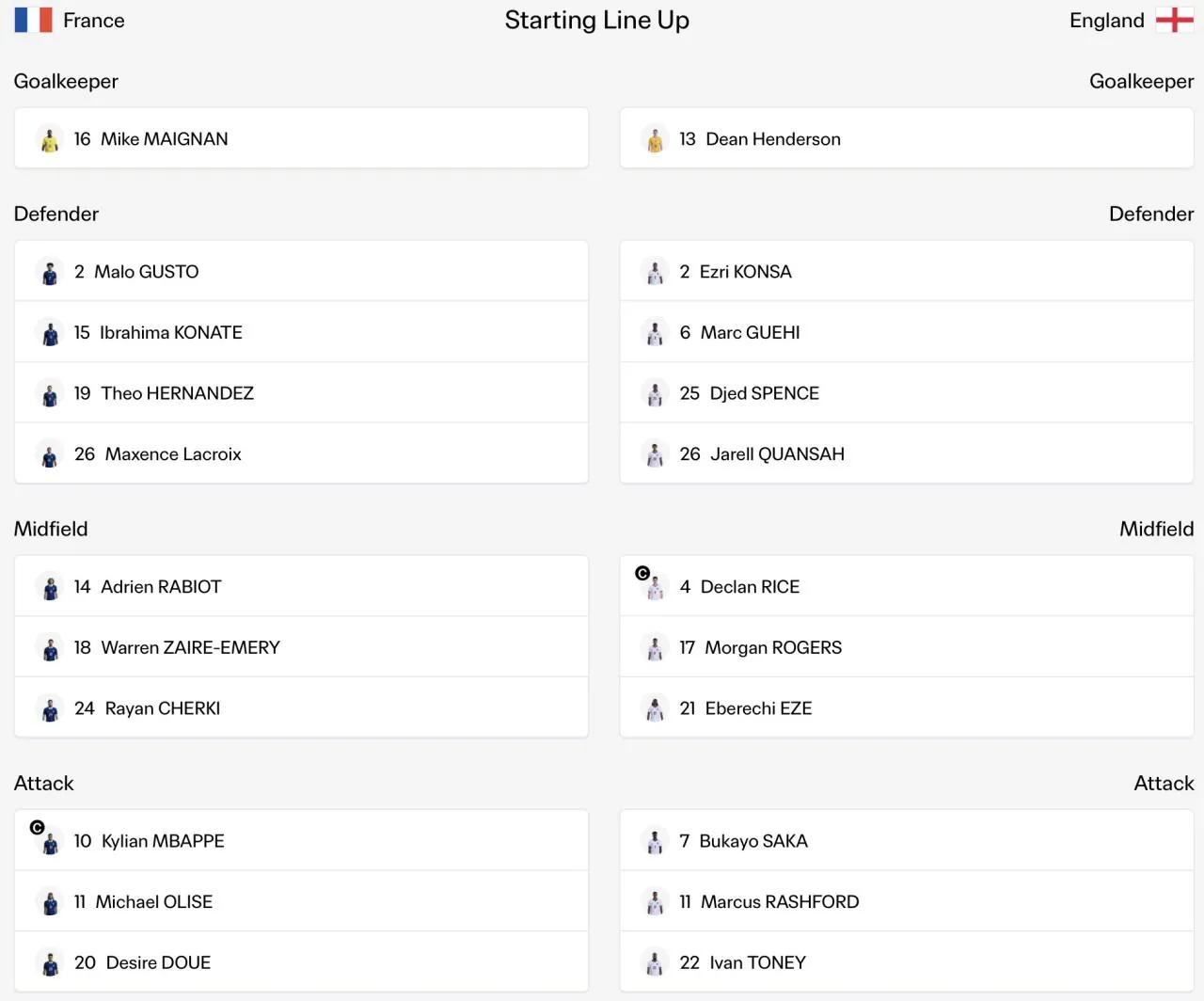Click Theo Hernandez's player avatar
The image size is (1204, 1001).
(x=50, y=393)
